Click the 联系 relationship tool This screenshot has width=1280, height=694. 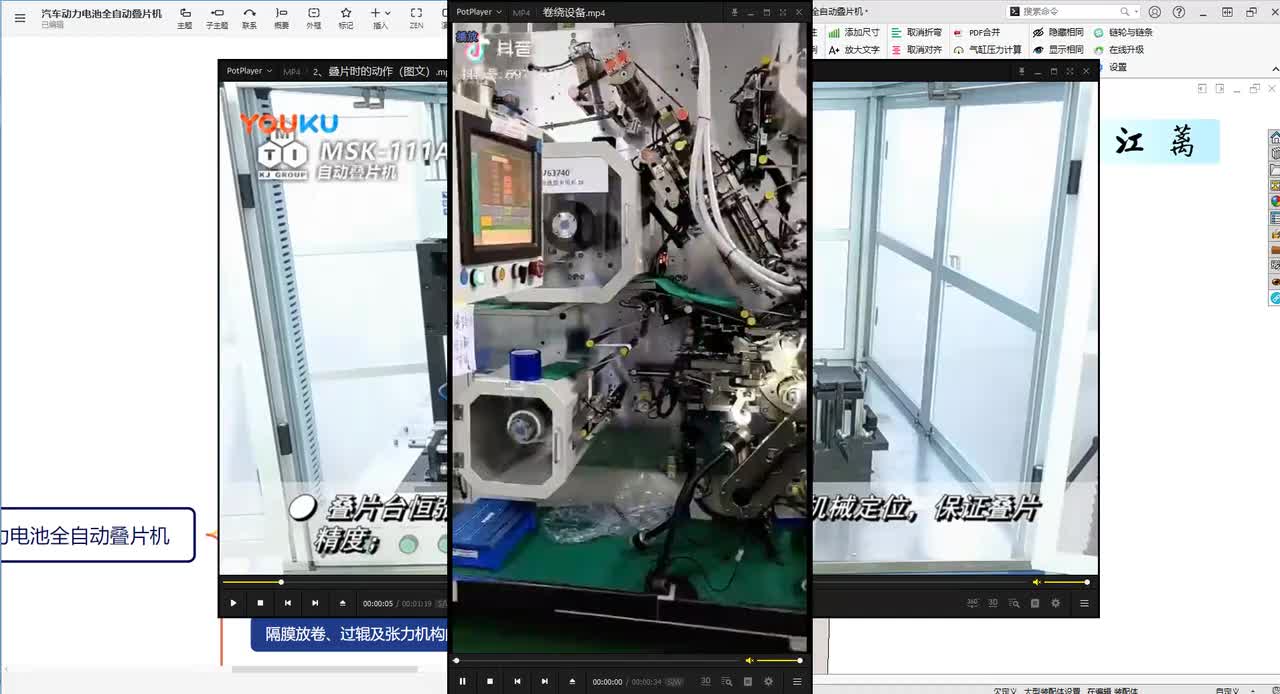249,18
